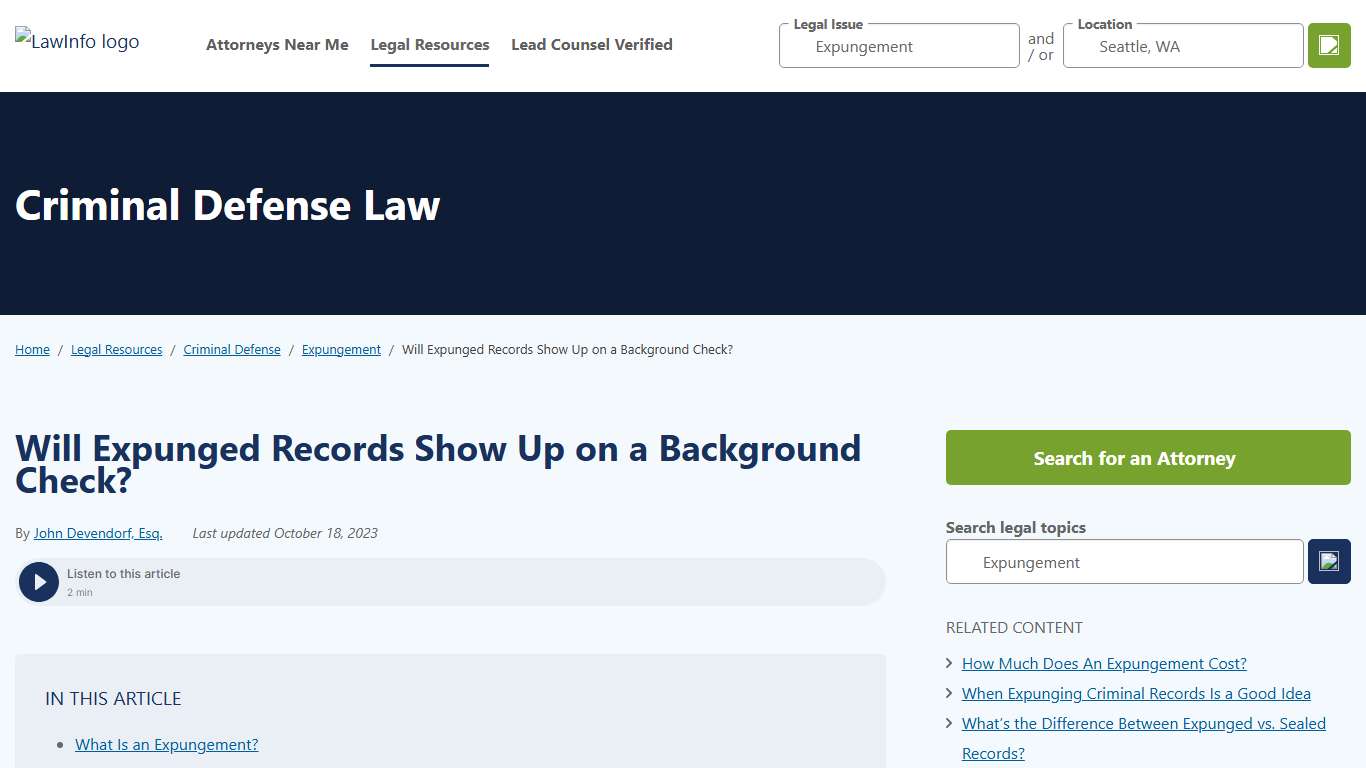Click the Search legal topics input box

click(1124, 561)
